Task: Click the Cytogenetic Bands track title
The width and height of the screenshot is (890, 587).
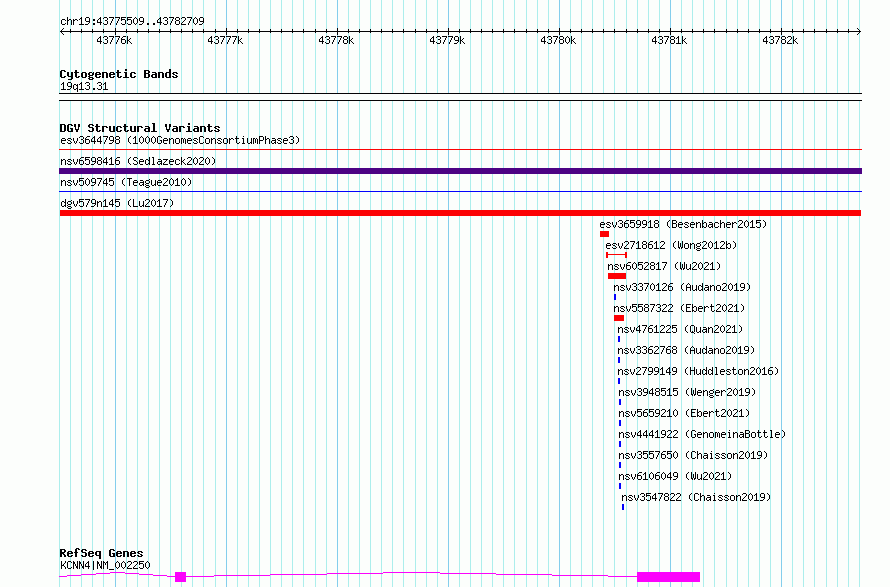Action: pyautogui.click(x=119, y=74)
